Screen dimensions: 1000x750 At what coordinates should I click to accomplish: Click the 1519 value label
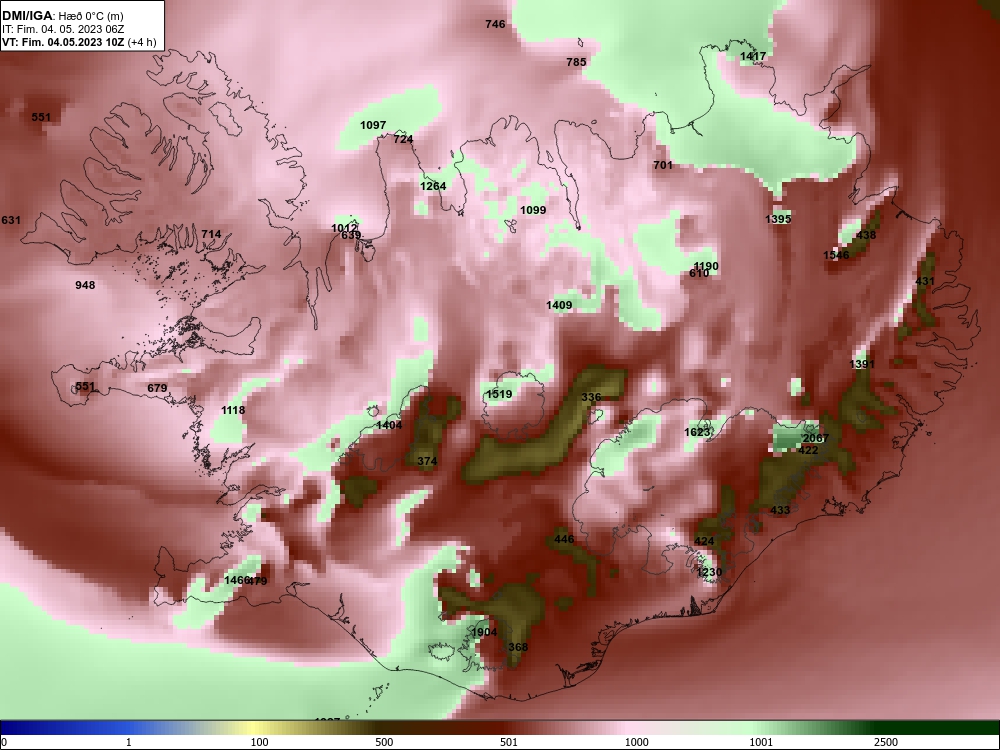(x=499, y=394)
